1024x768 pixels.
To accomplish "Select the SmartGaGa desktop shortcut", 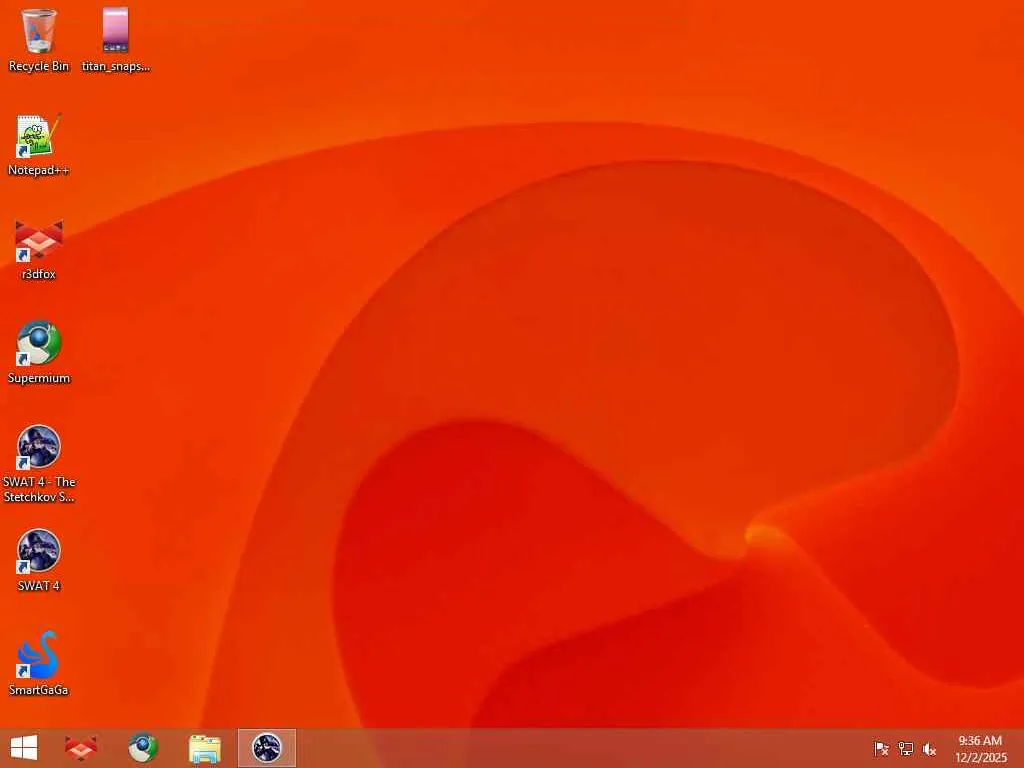I will click(39, 664).
